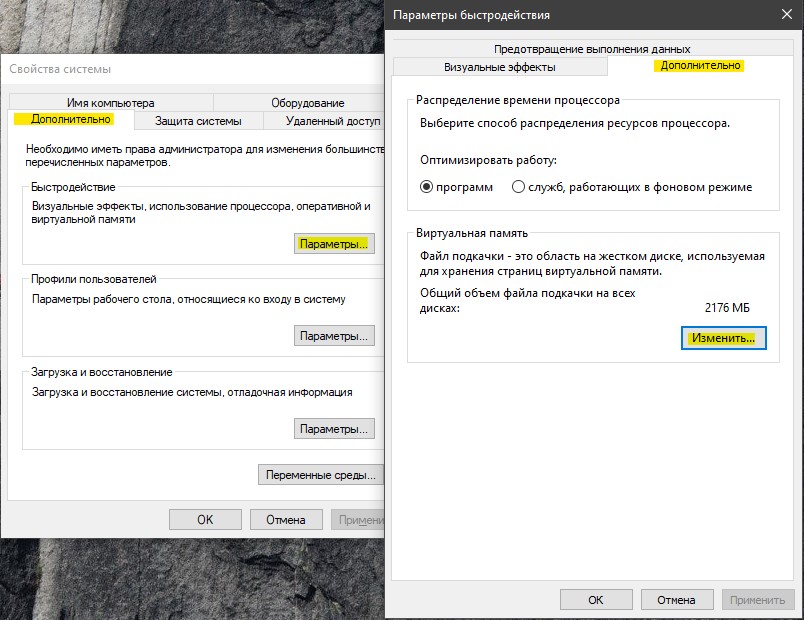
Task: Click Отмена in Свойства системы
Action: pyautogui.click(x=286, y=519)
